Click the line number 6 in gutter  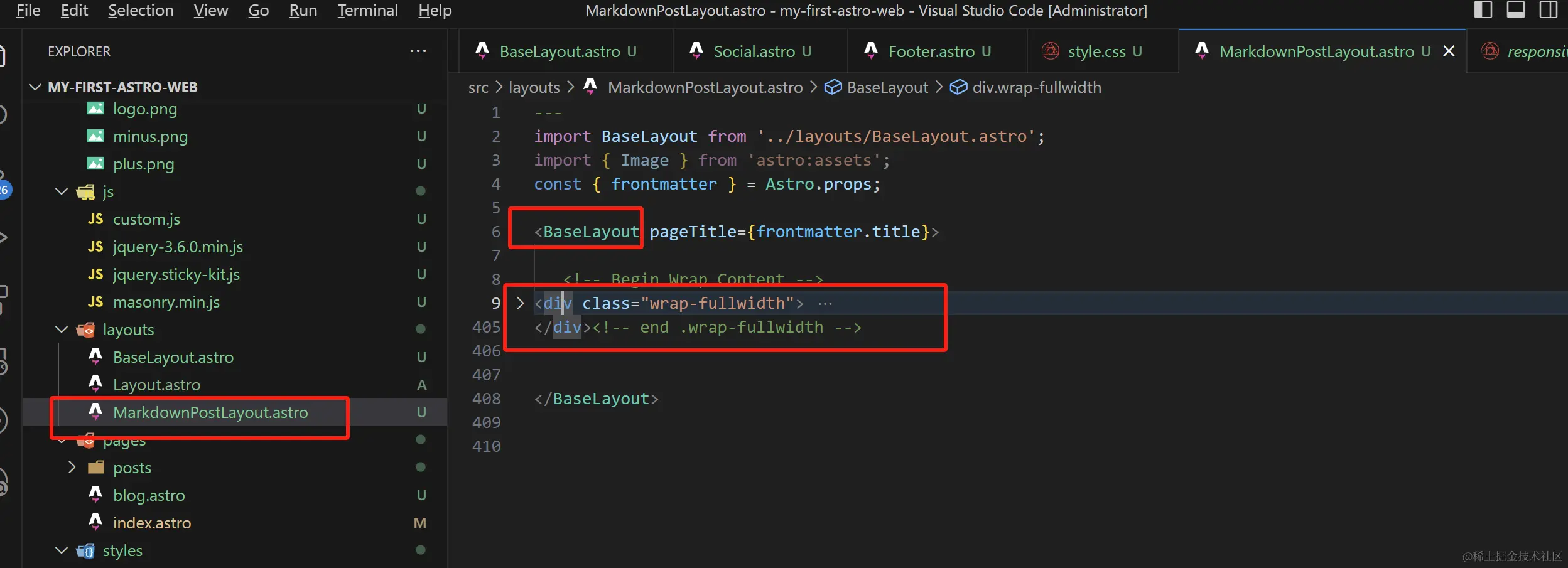tap(496, 232)
